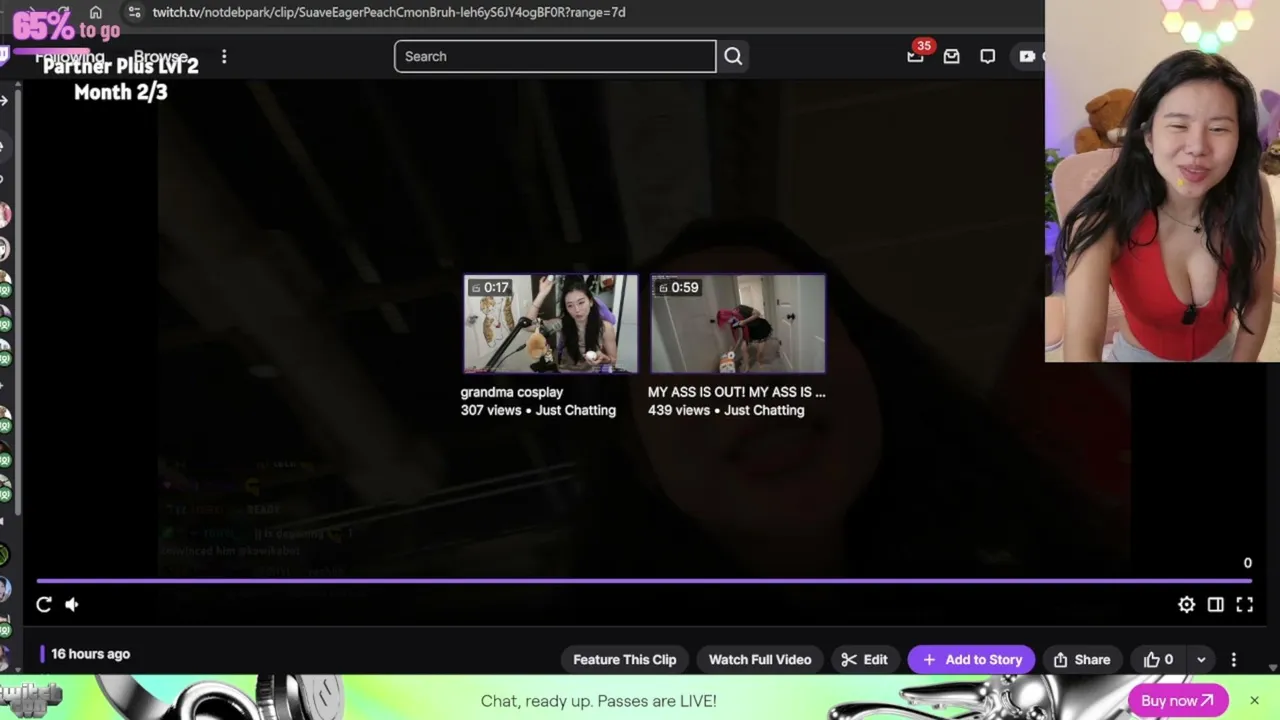Viewport: 1280px width, 720px height.
Task: Open the chat bubble icon in top bar
Action: tap(988, 56)
